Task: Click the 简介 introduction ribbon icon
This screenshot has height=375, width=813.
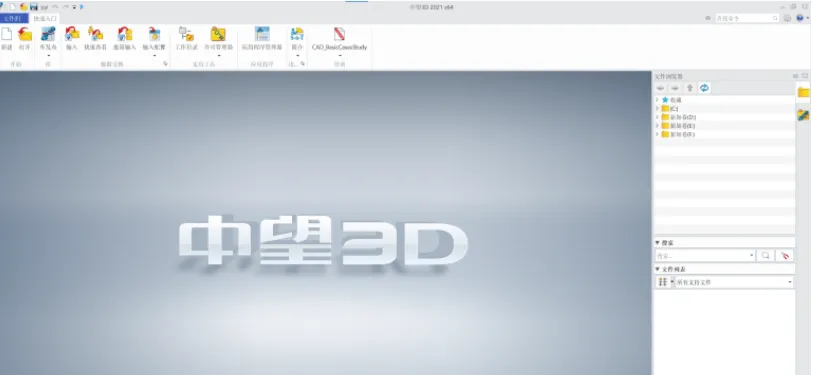Action: 297,35
